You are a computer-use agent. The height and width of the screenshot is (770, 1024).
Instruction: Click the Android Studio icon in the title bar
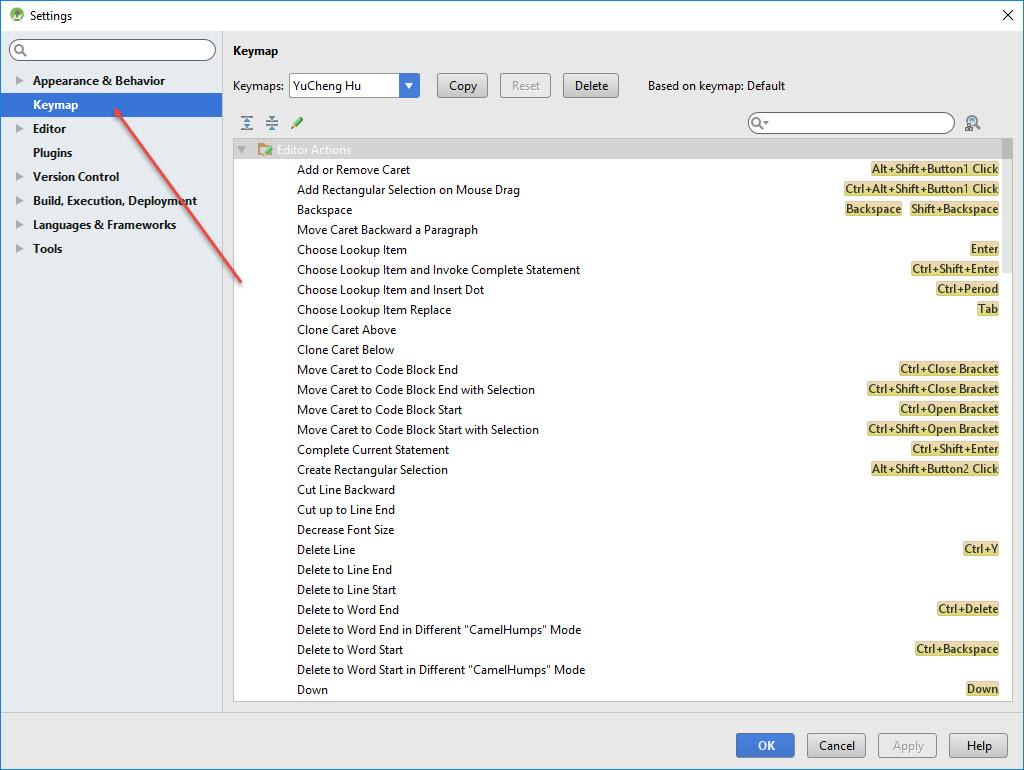point(16,15)
